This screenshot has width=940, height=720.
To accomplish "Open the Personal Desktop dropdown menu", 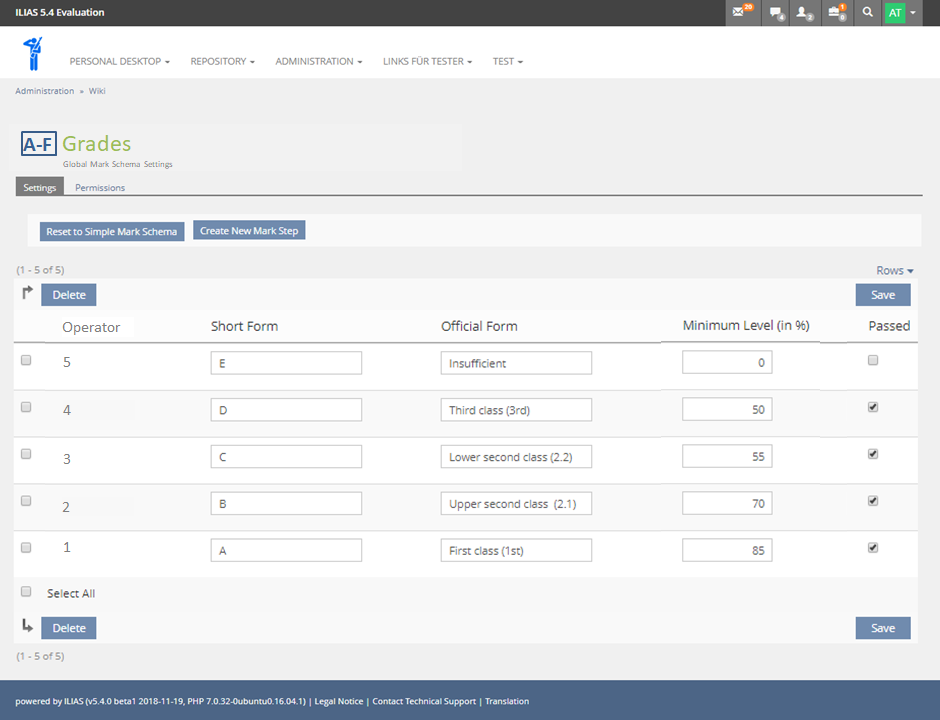I will click(x=119, y=61).
